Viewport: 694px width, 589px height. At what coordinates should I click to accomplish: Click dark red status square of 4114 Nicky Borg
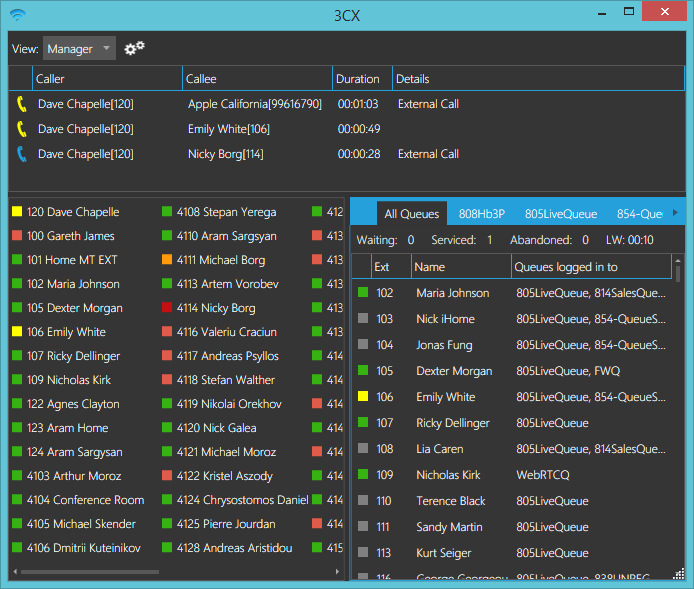coord(167,307)
